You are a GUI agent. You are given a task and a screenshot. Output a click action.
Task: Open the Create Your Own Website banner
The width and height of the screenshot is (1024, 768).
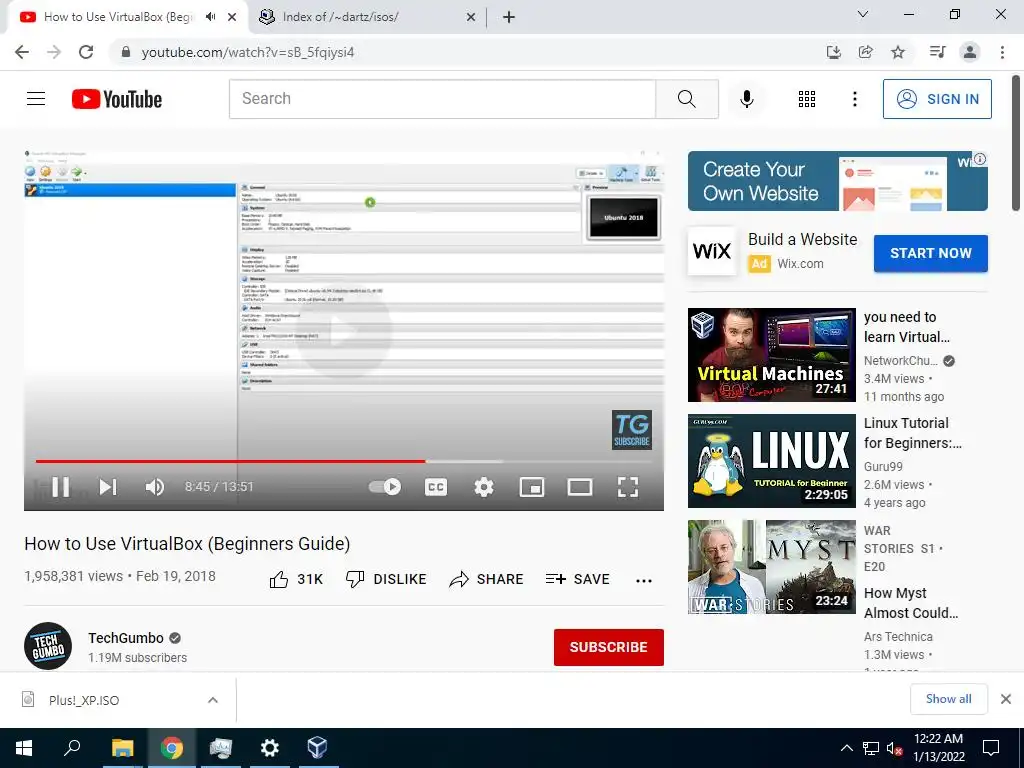[x=837, y=181]
